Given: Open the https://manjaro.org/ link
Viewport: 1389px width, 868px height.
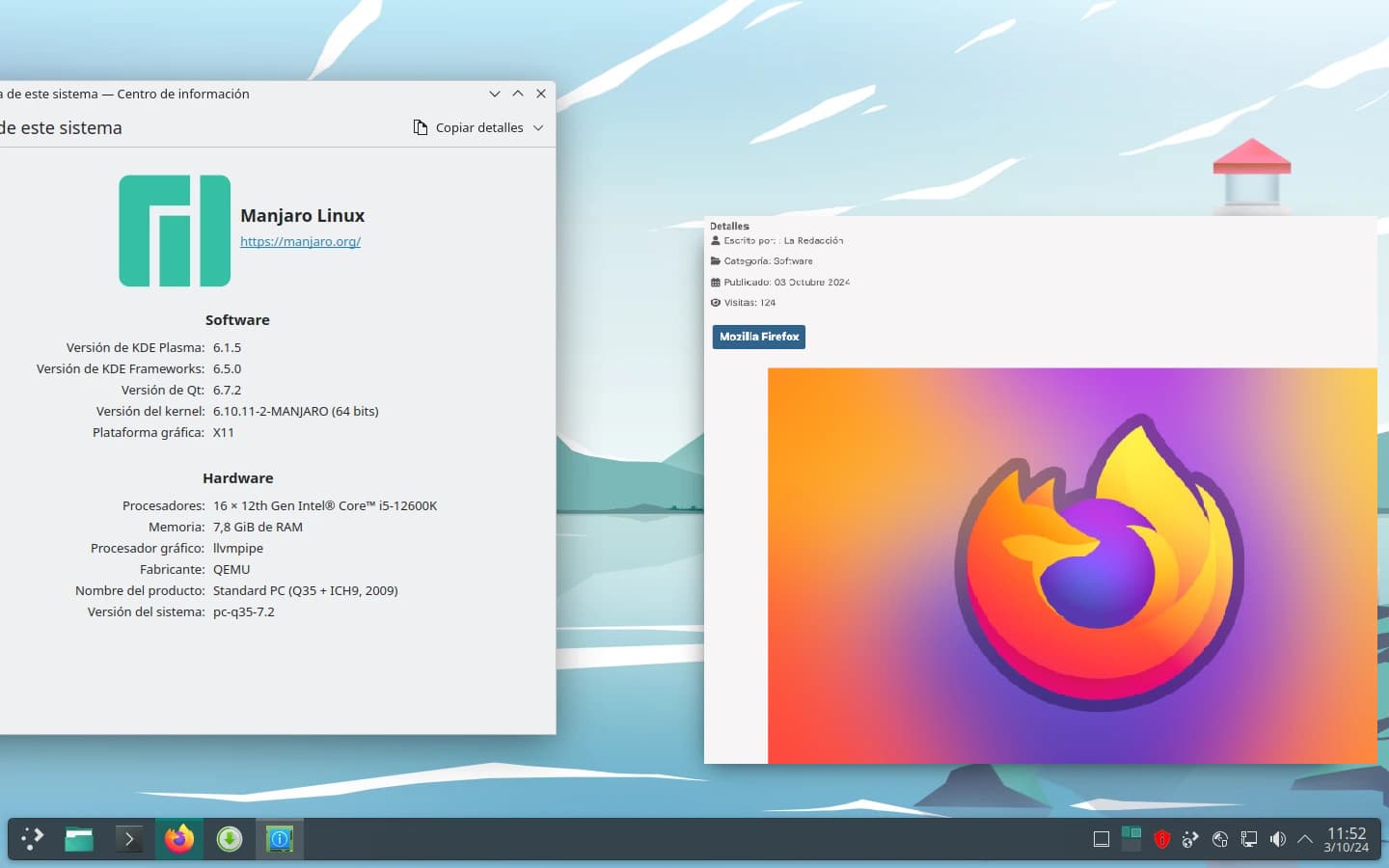Looking at the screenshot, I should pos(300,242).
